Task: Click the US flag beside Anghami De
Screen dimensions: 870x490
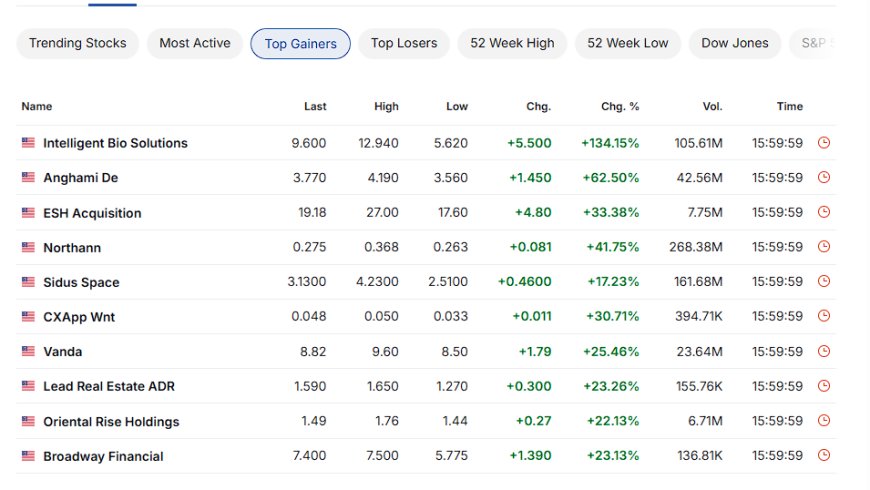Action: (x=28, y=177)
